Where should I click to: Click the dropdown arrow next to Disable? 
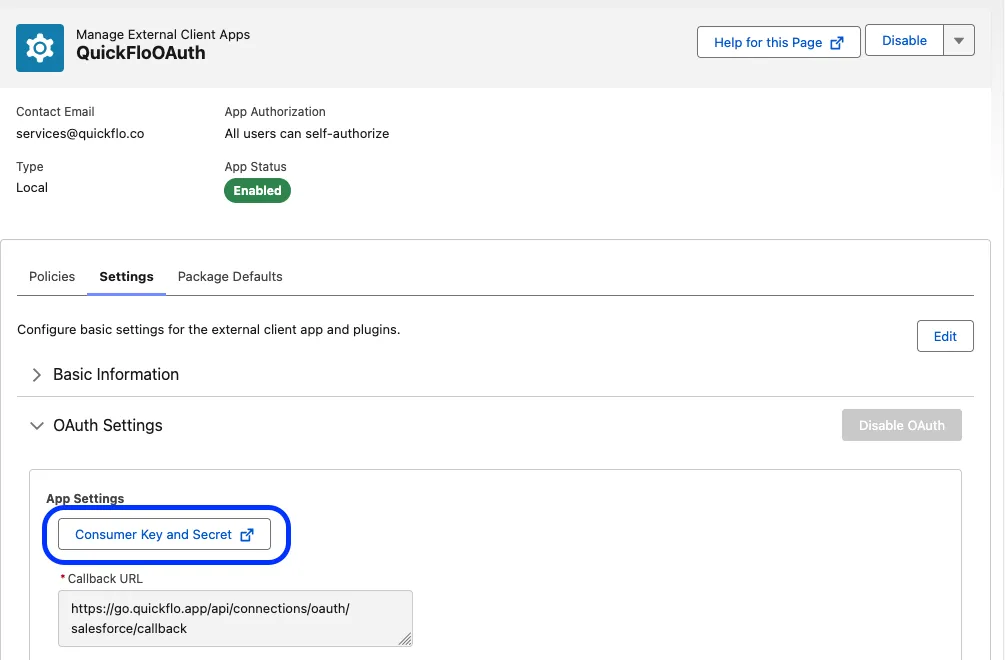[958, 40]
